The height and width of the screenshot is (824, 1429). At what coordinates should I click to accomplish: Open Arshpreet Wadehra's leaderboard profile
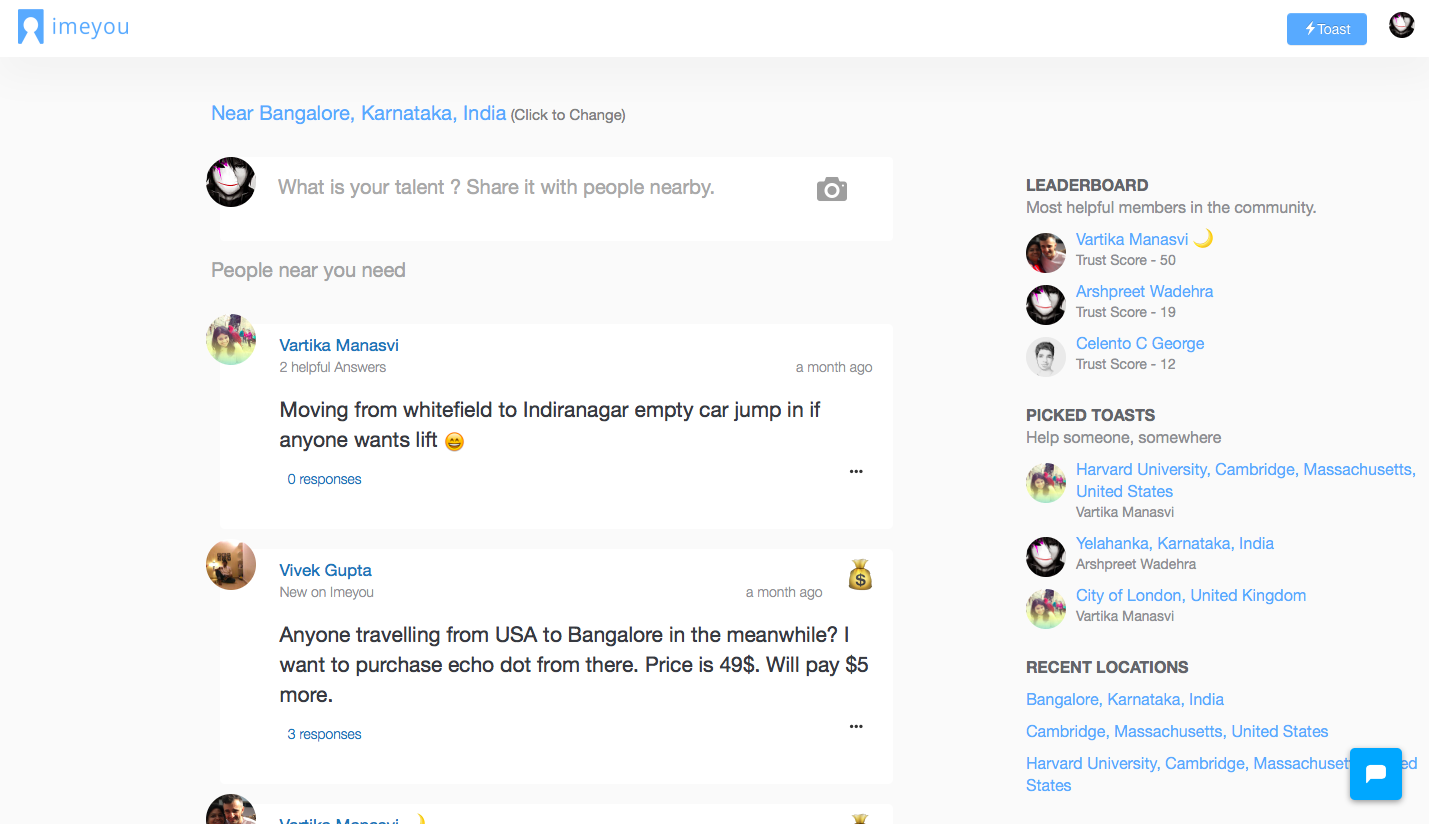click(1144, 291)
